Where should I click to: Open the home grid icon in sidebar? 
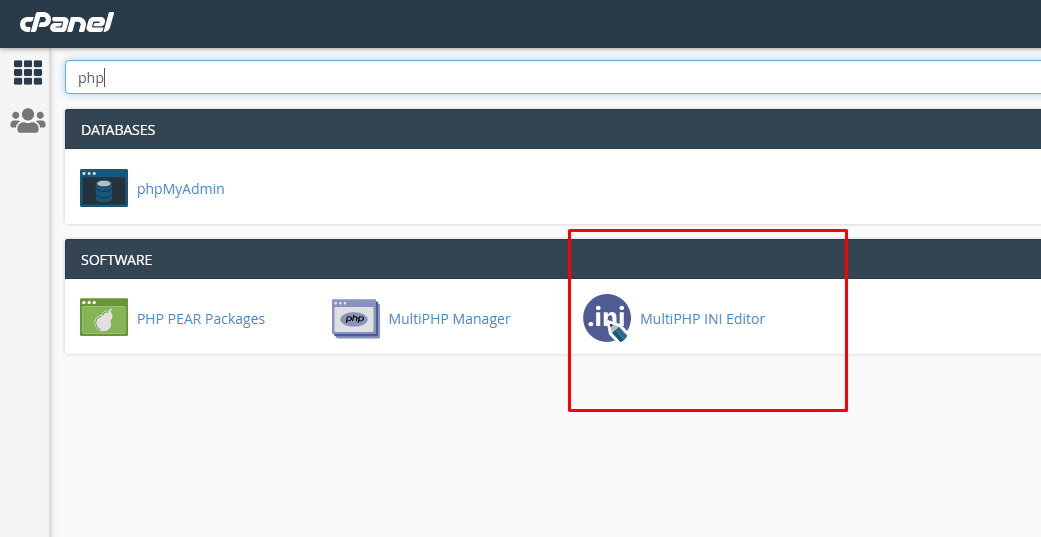[x=28, y=72]
